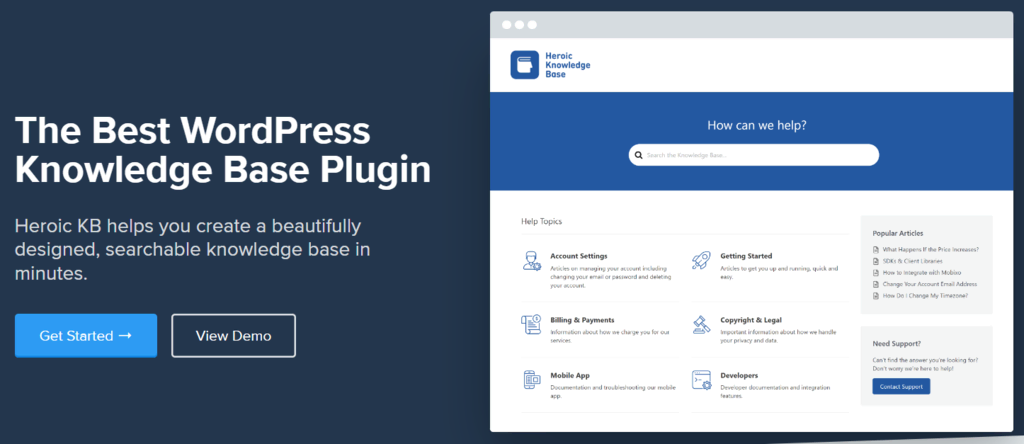Click the Get Started button
Viewport: 1024px width, 444px height.
86,336
